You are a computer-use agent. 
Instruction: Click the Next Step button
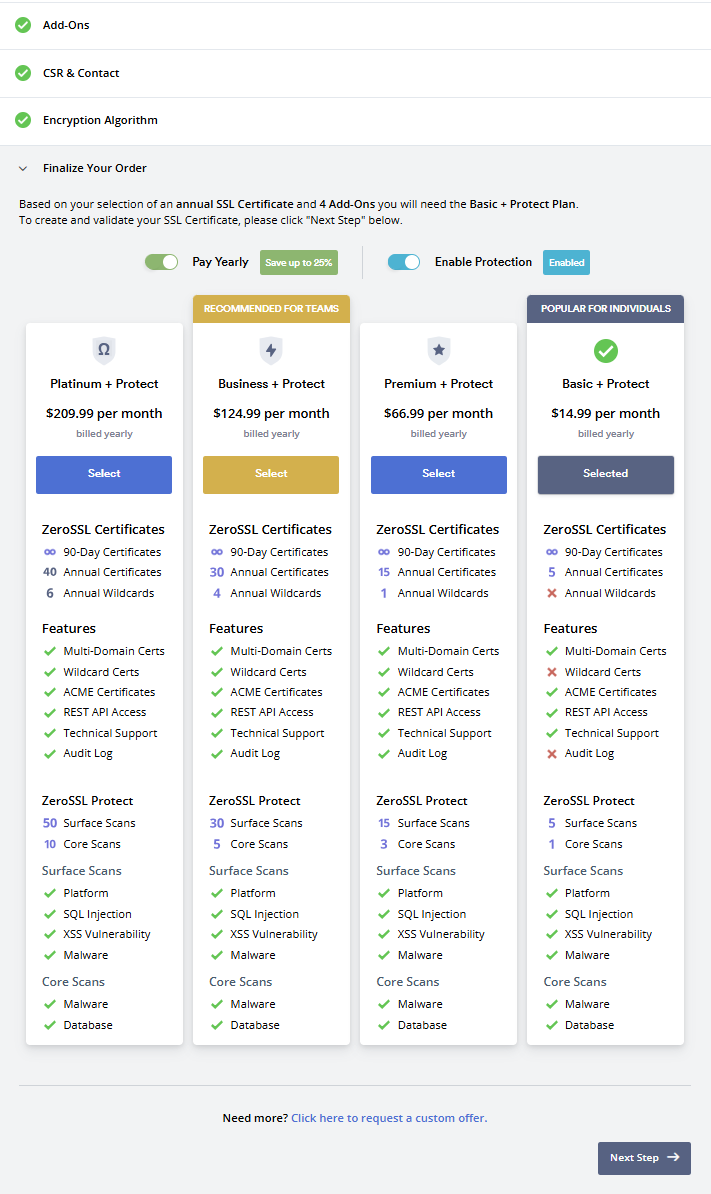tap(643, 1157)
